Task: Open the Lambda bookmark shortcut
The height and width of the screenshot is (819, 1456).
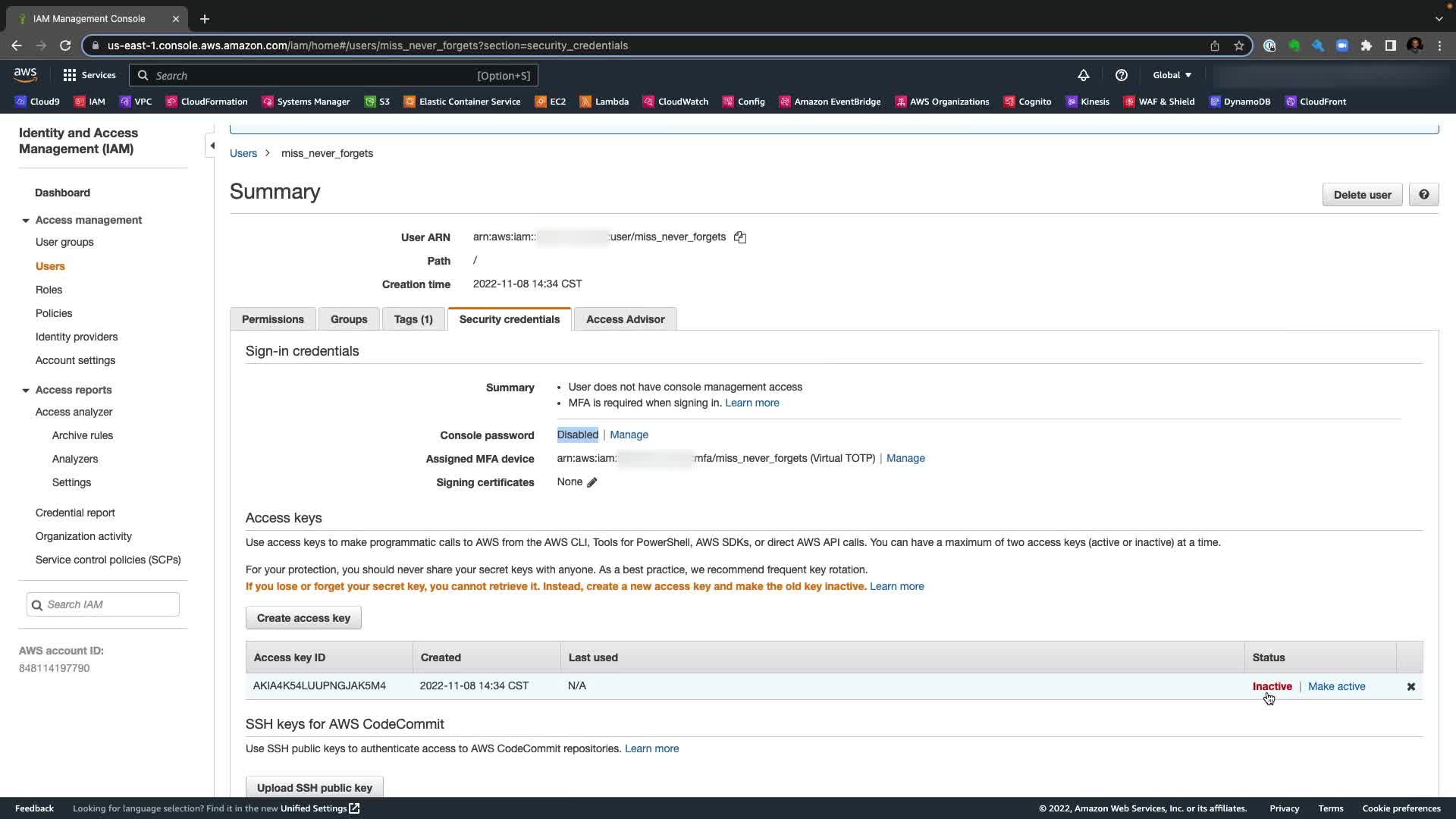Action: [x=604, y=102]
